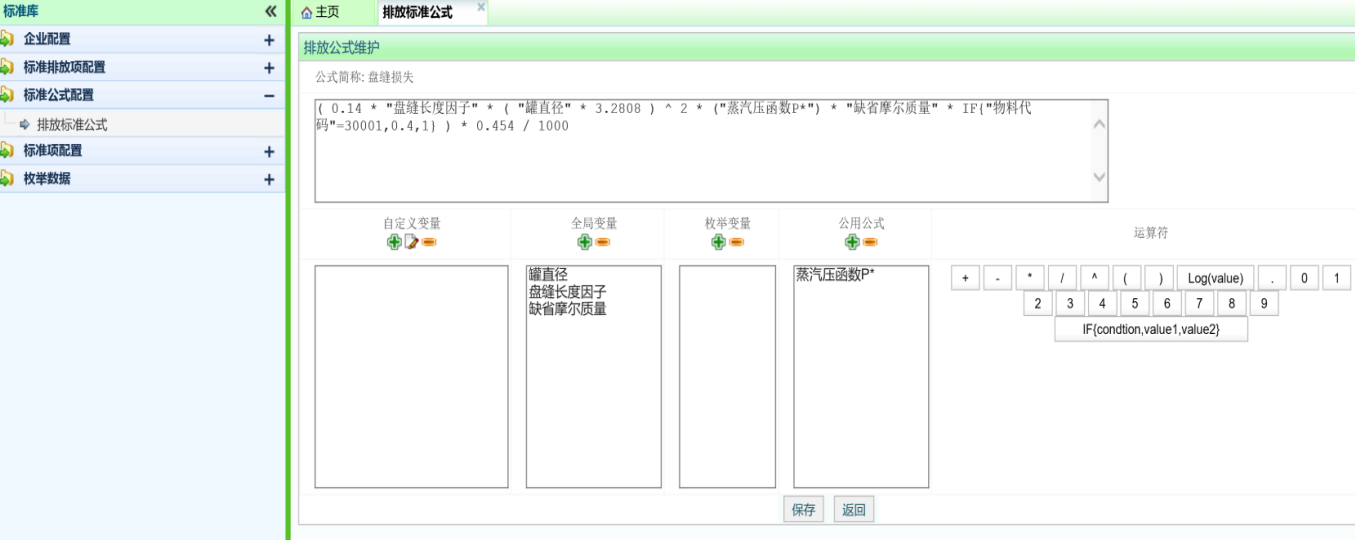1355x540 pixels.
Task: Remove 自定义变量 with the minus icon
Action: click(x=428, y=242)
